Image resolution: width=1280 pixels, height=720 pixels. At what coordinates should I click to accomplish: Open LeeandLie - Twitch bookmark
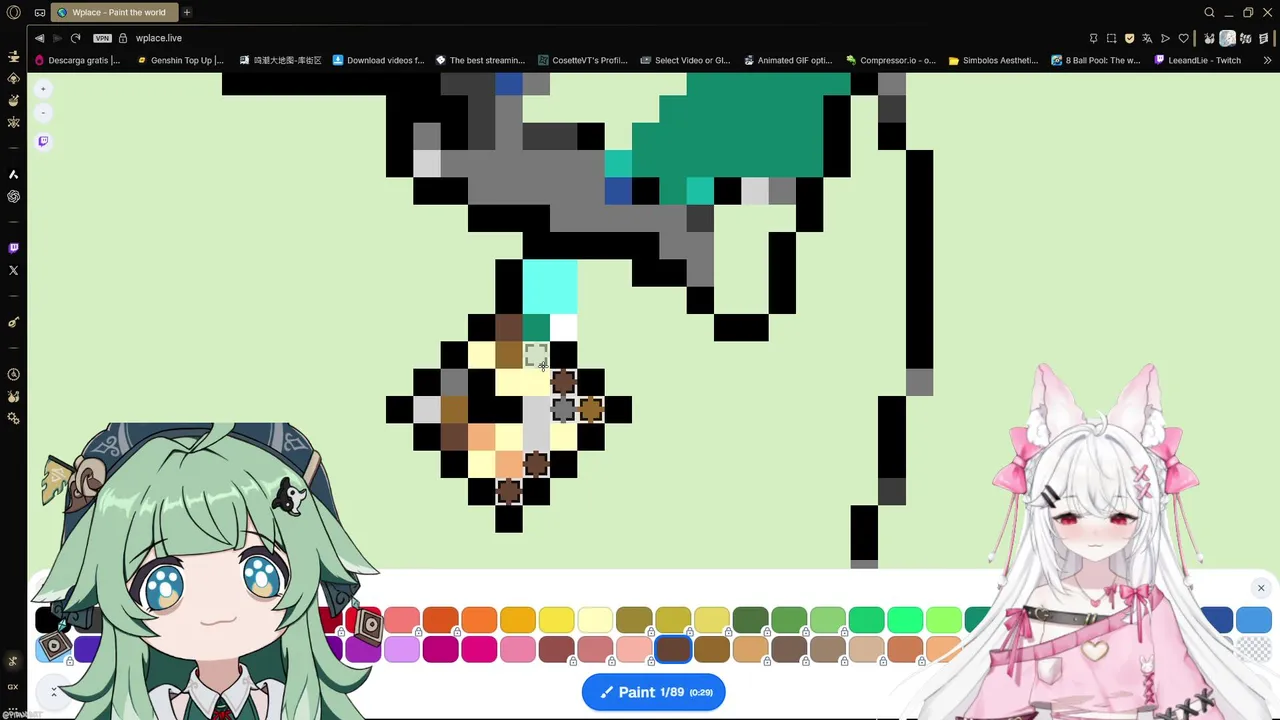coord(1197,60)
